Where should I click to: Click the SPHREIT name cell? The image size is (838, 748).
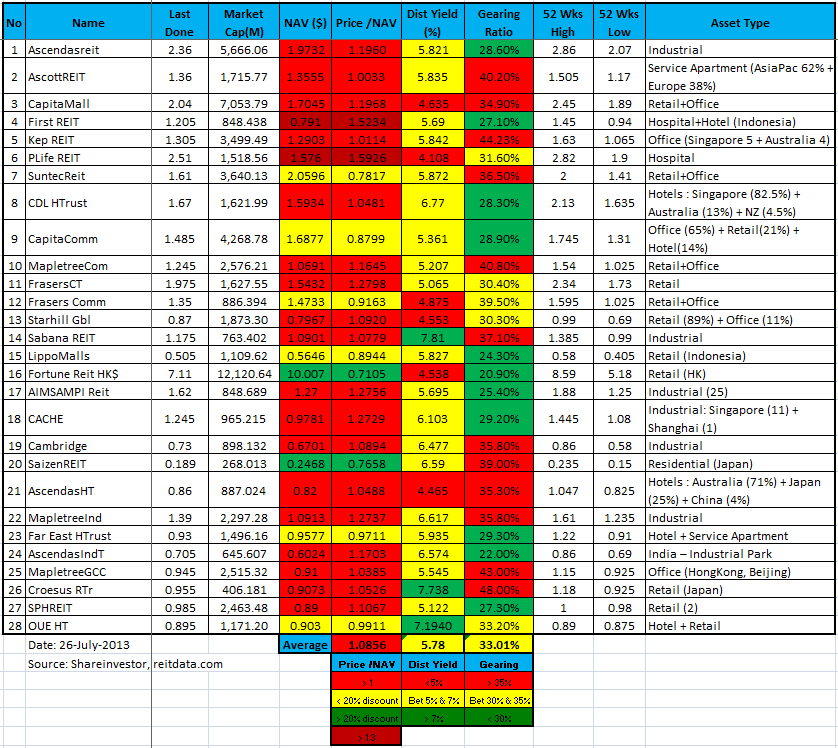pyautogui.click(x=88, y=607)
